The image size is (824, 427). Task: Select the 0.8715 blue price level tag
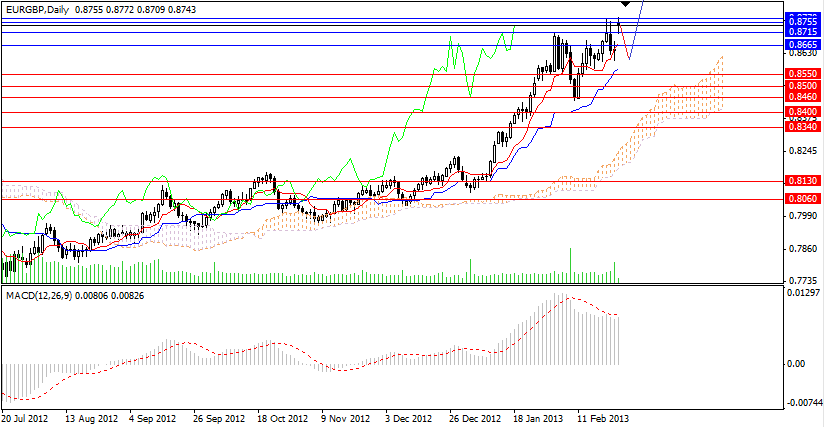click(x=800, y=32)
